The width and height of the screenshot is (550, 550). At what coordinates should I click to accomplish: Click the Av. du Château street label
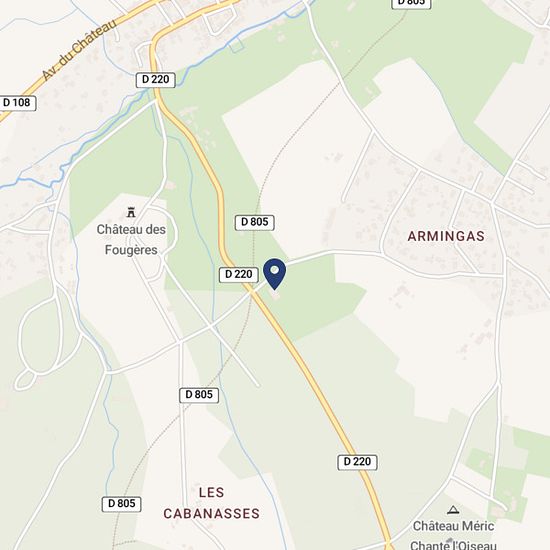tap(79, 50)
